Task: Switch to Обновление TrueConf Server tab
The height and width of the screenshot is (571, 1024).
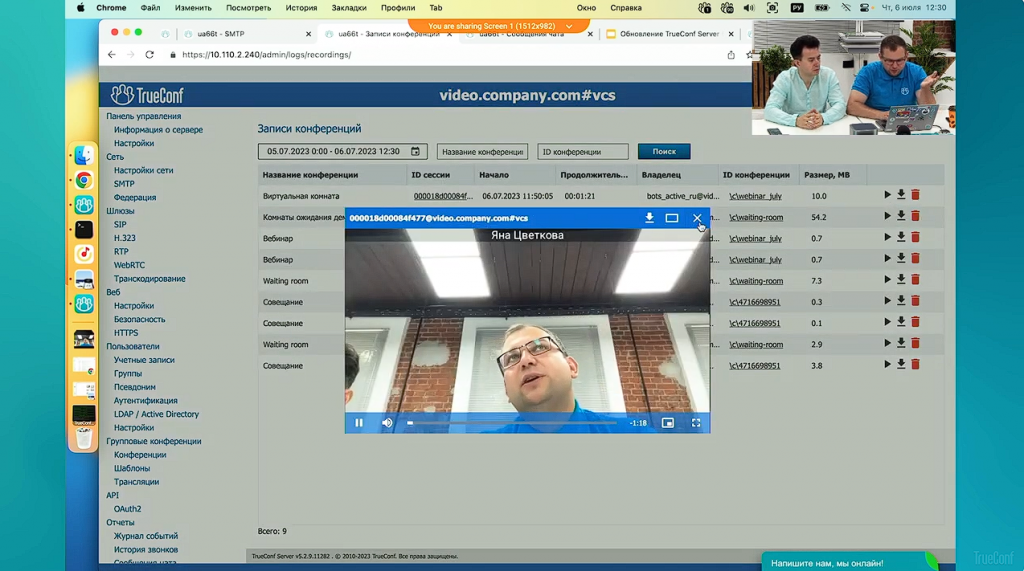Action: click(x=669, y=34)
